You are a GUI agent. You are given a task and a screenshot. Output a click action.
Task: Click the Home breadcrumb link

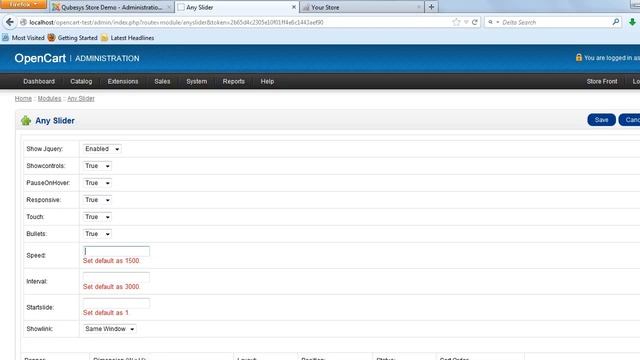(x=23, y=98)
